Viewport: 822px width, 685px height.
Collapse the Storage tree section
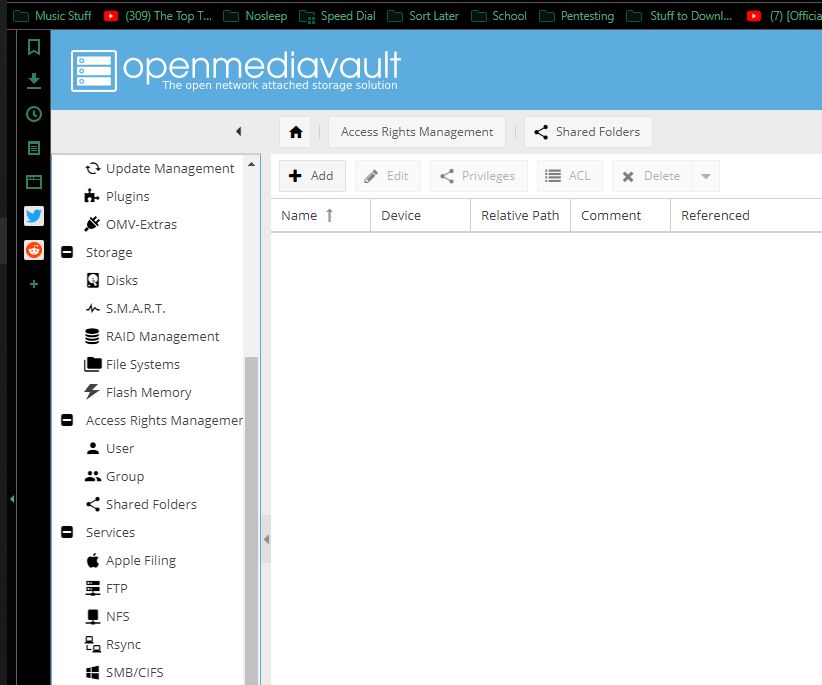(67, 253)
